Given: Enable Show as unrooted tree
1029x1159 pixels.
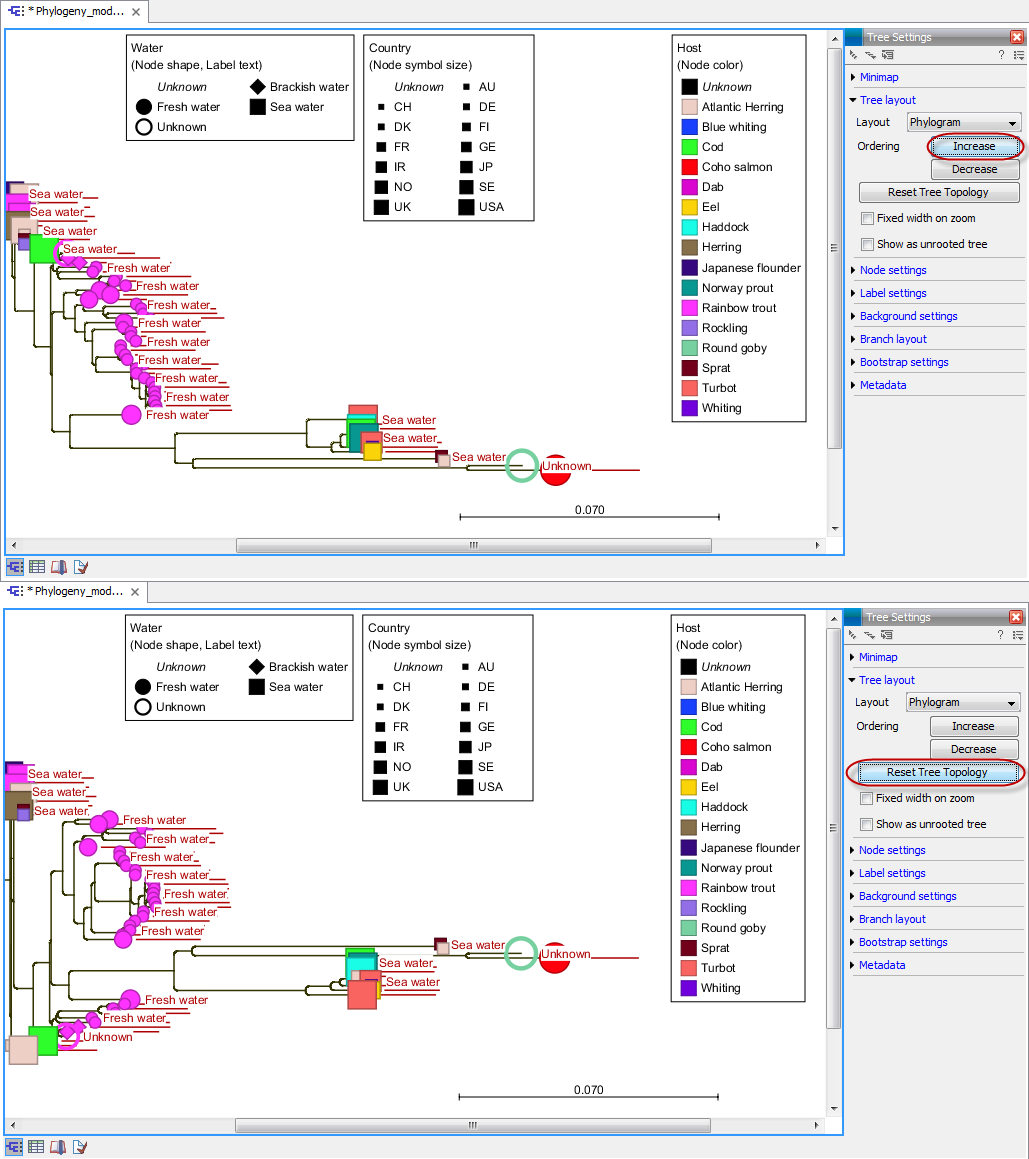Looking at the screenshot, I should pos(867,244).
